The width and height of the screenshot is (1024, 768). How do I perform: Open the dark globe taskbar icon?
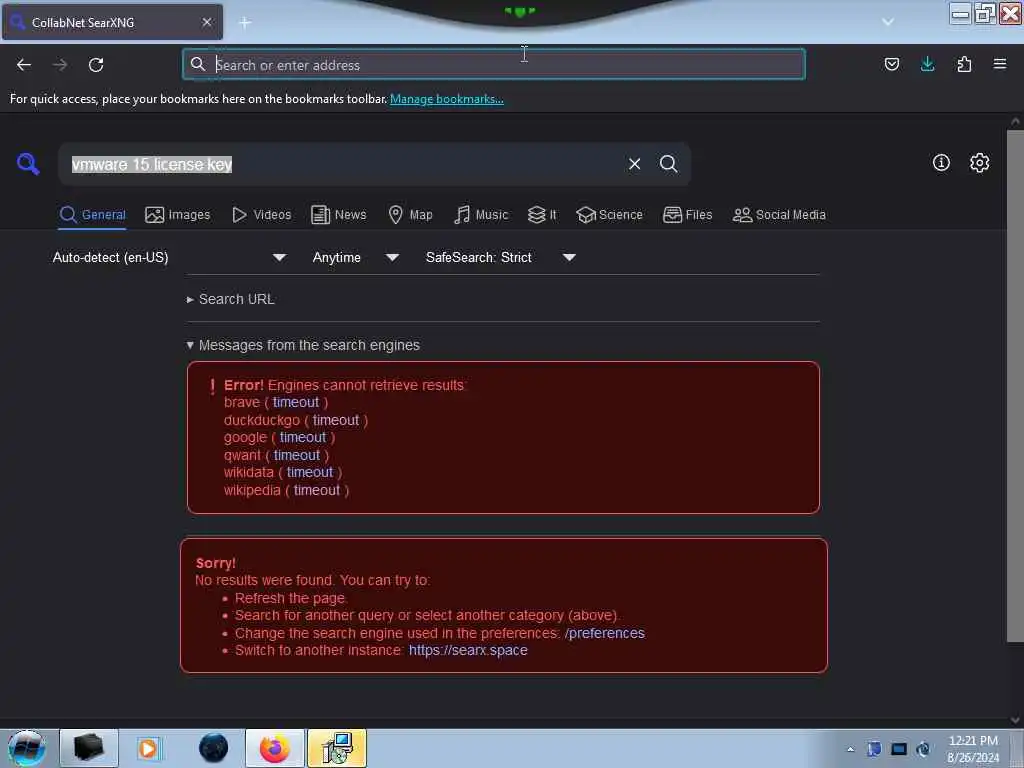pyautogui.click(x=214, y=748)
